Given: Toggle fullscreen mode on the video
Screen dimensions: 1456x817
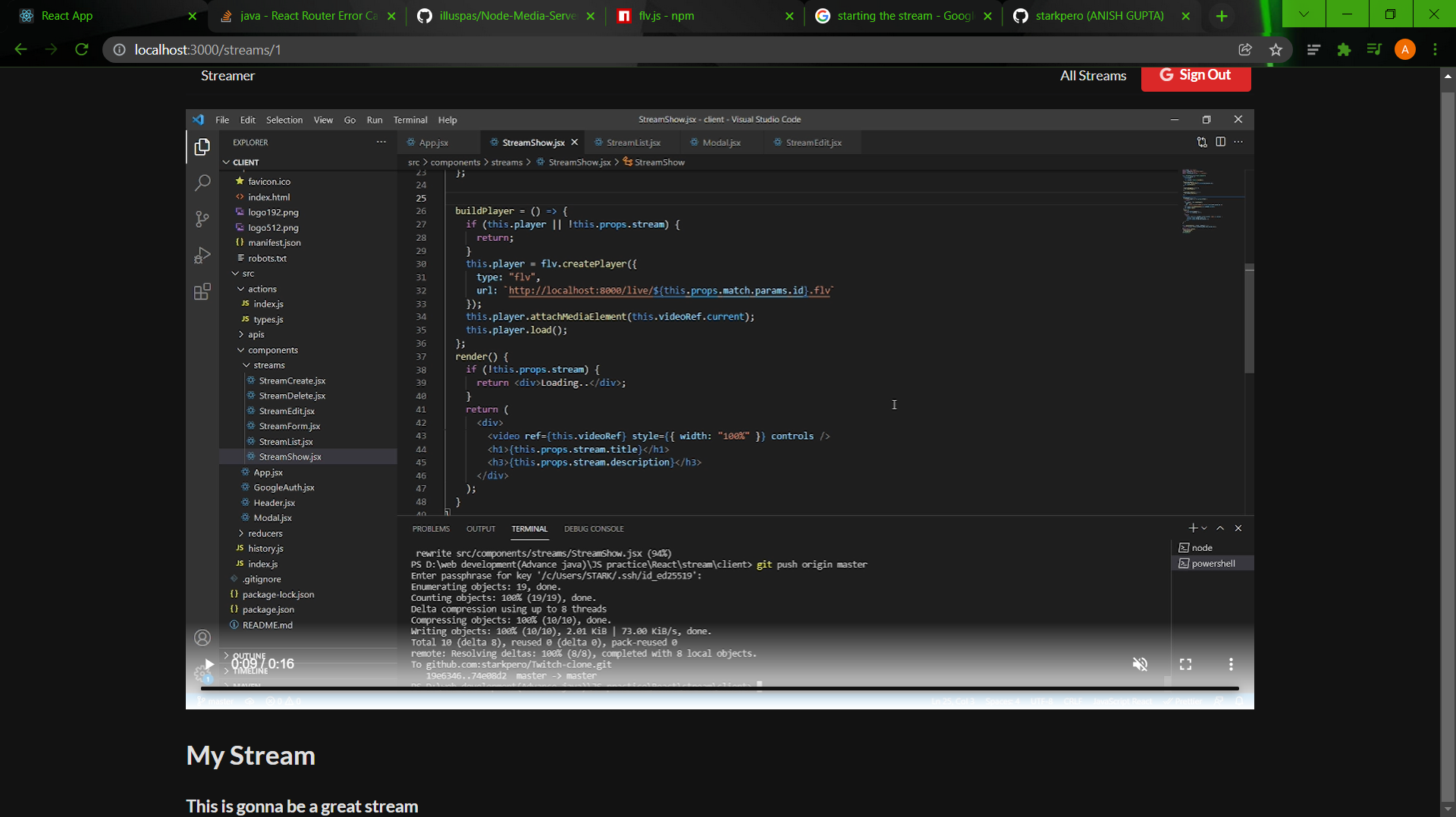Looking at the screenshot, I should (x=1187, y=664).
